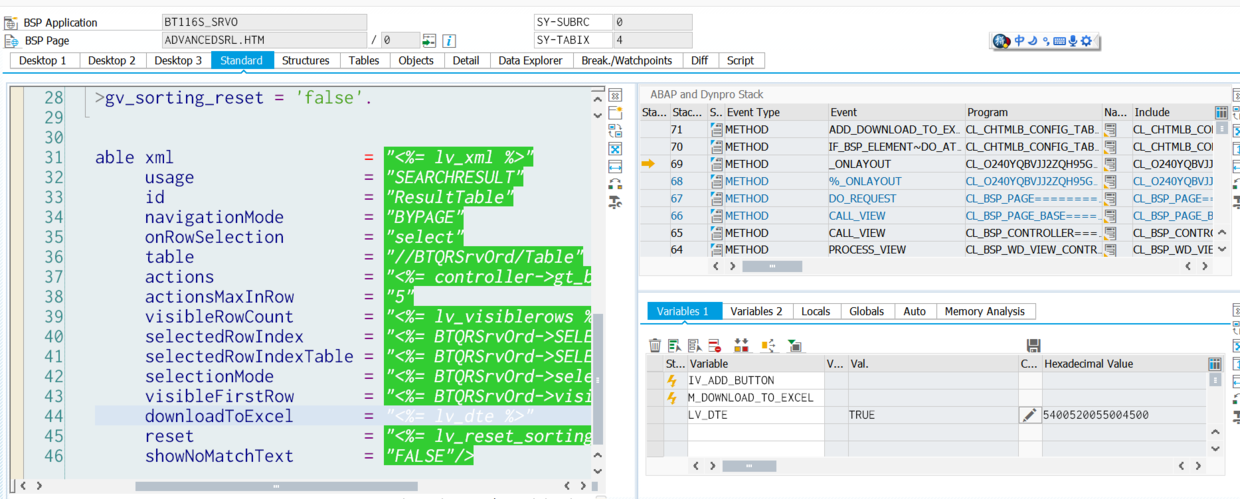Click the code editor's horizontal scrollbar thumb
This screenshot has height=499, width=1240.
pyautogui.click(x=275, y=487)
